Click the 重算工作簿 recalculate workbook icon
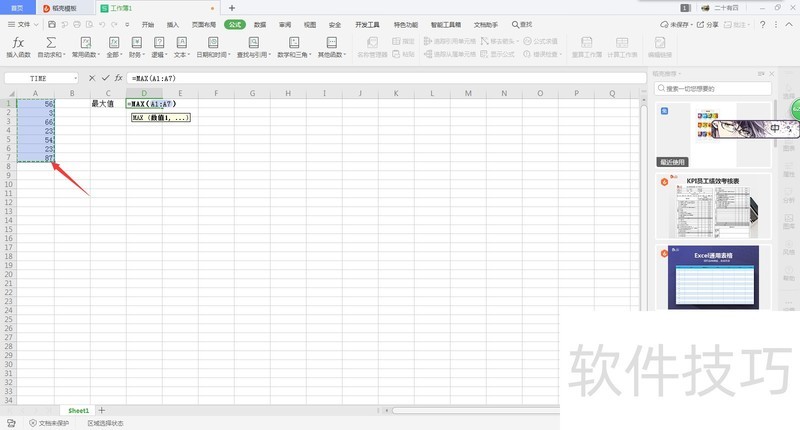The image size is (800, 430). pyautogui.click(x=587, y=42)
